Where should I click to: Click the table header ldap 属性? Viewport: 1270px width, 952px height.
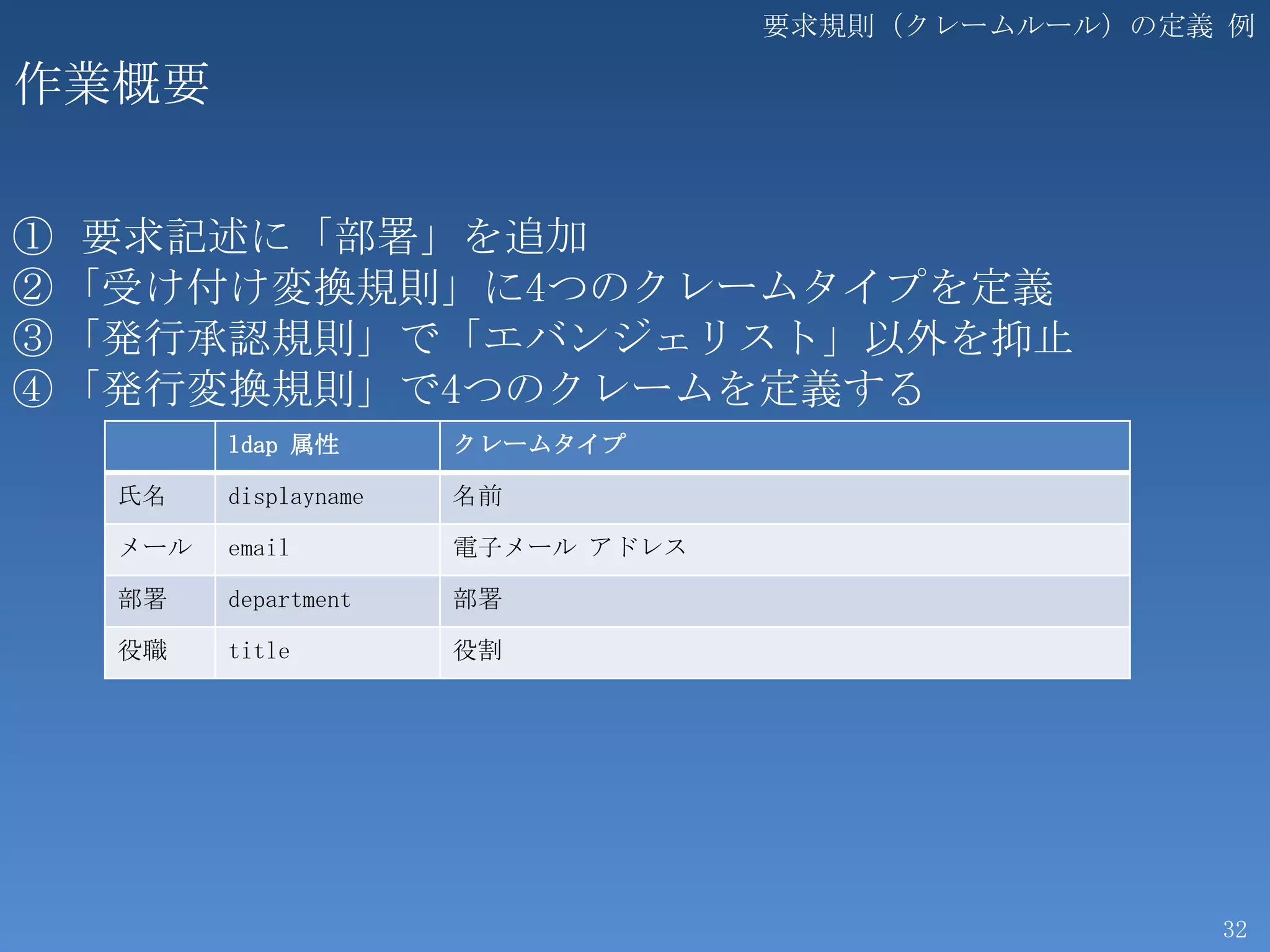click(327, 446)
